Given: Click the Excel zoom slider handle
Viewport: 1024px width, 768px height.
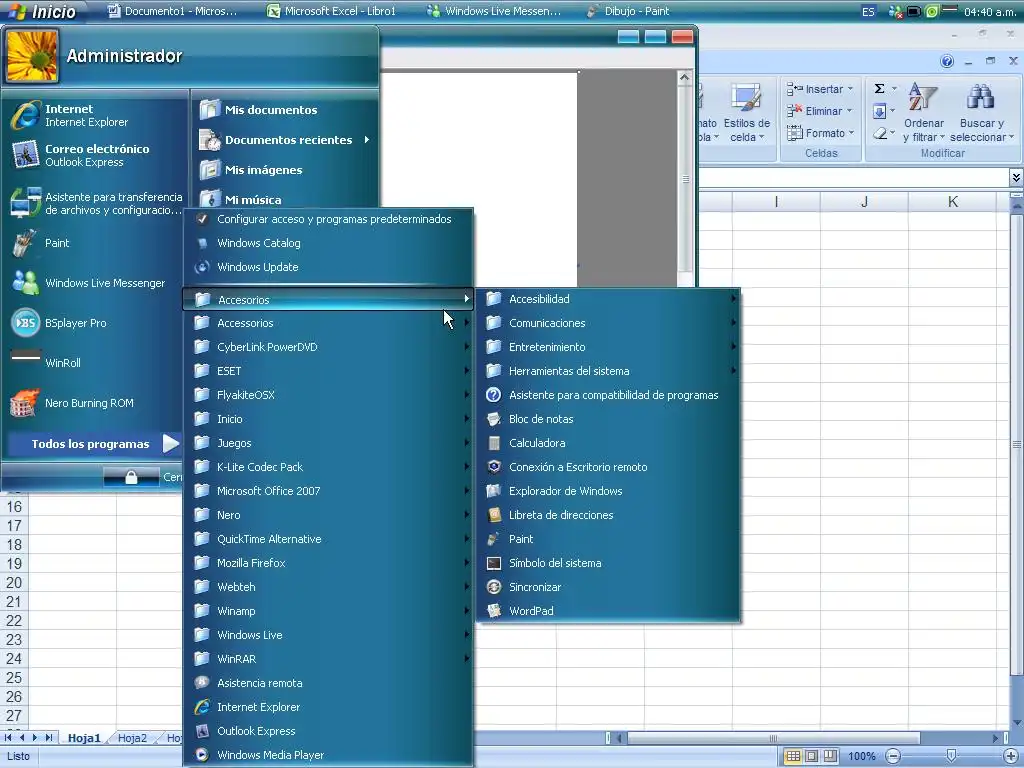Looking at the screenshot, I should coord(952,756).
